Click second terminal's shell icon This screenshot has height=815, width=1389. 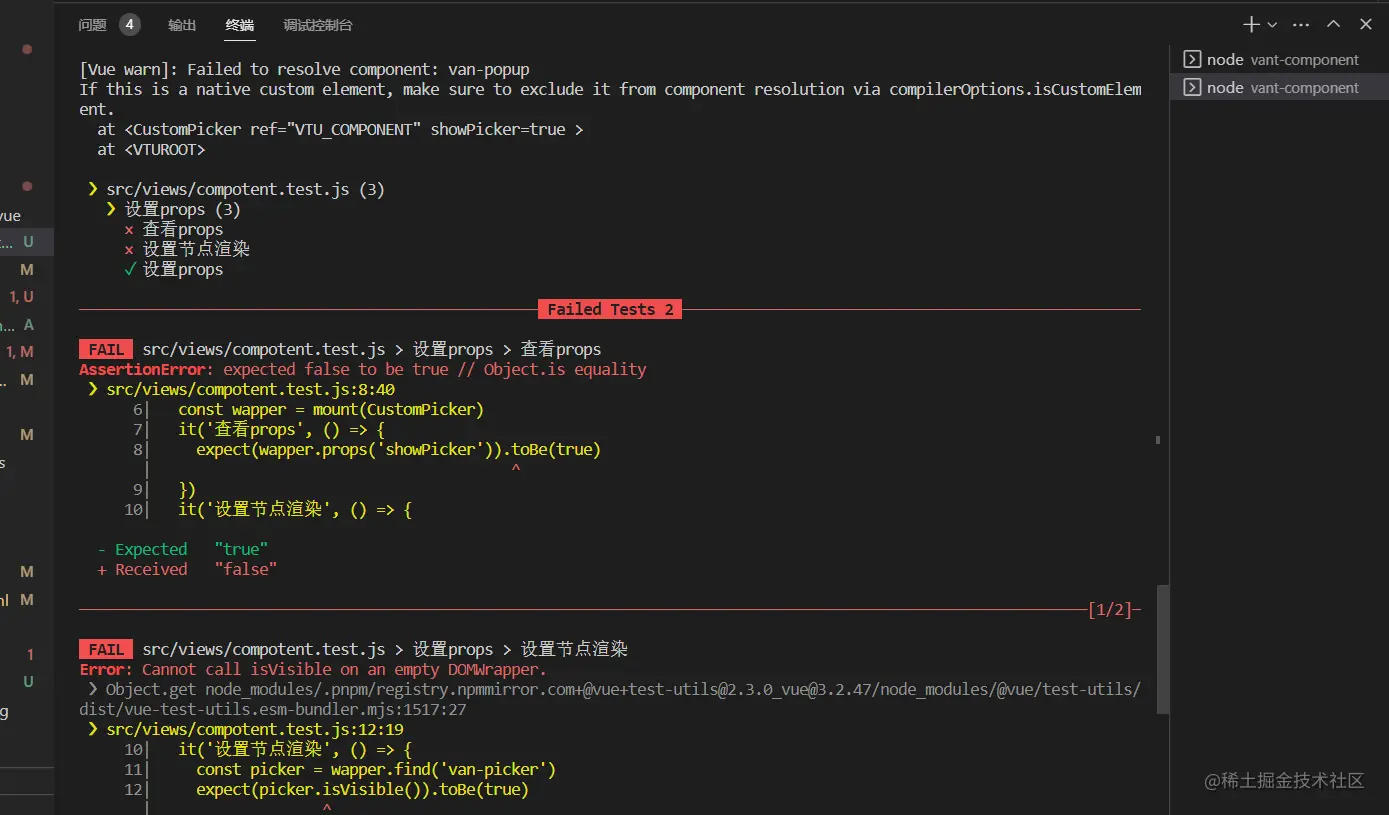[x=1192, y=88]
